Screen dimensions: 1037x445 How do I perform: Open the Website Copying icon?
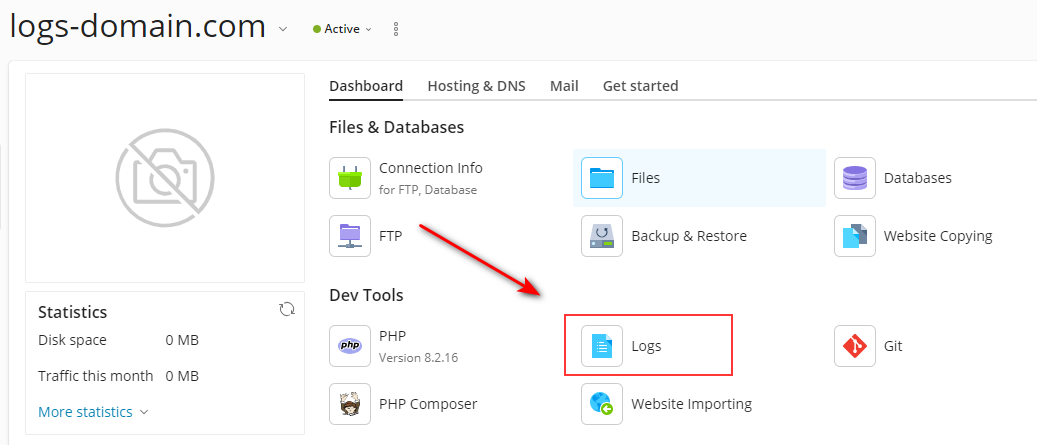coord(855,236)
